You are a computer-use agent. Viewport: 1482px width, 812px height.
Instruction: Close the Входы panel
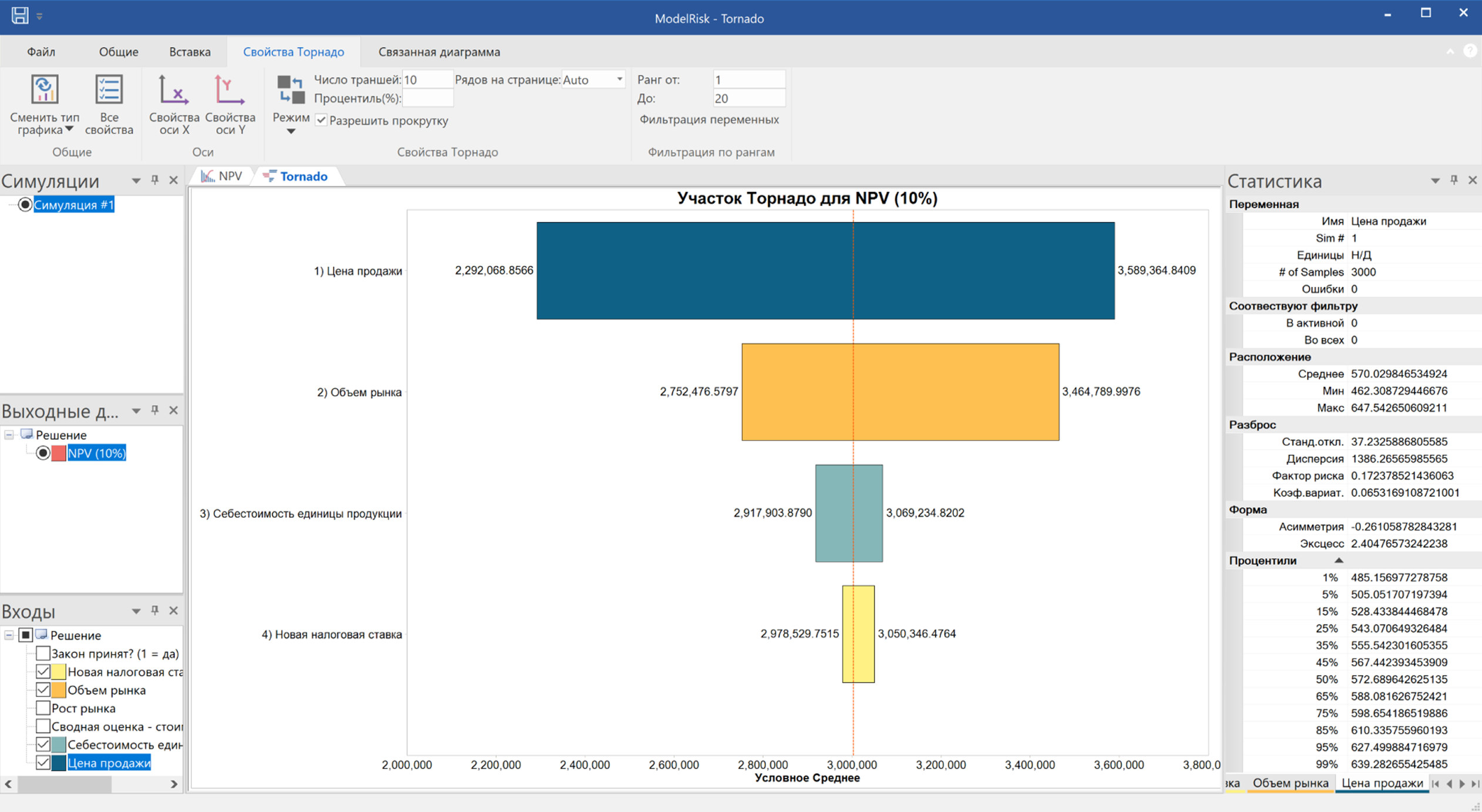[173, 611]
